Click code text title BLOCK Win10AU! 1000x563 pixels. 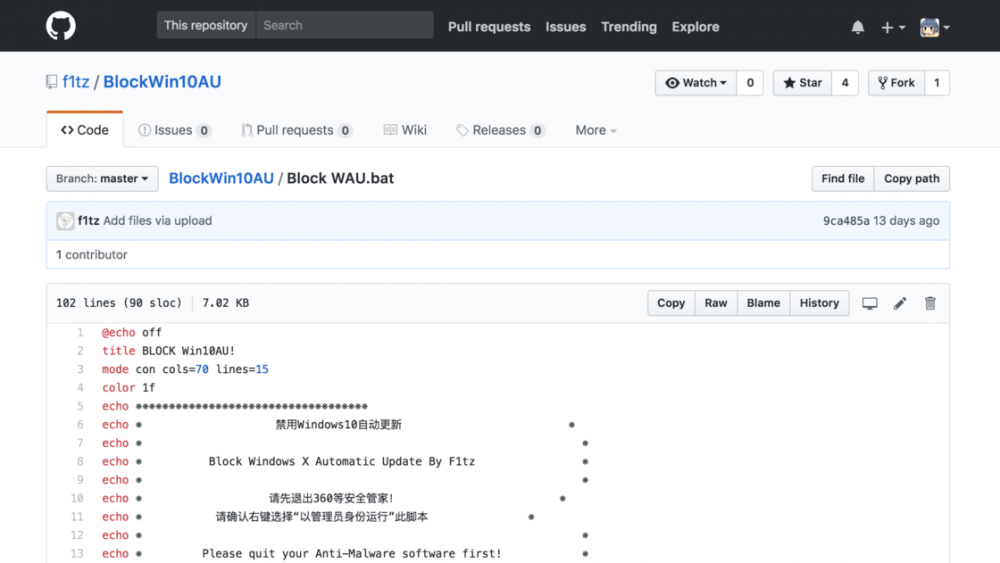[168, 351]
